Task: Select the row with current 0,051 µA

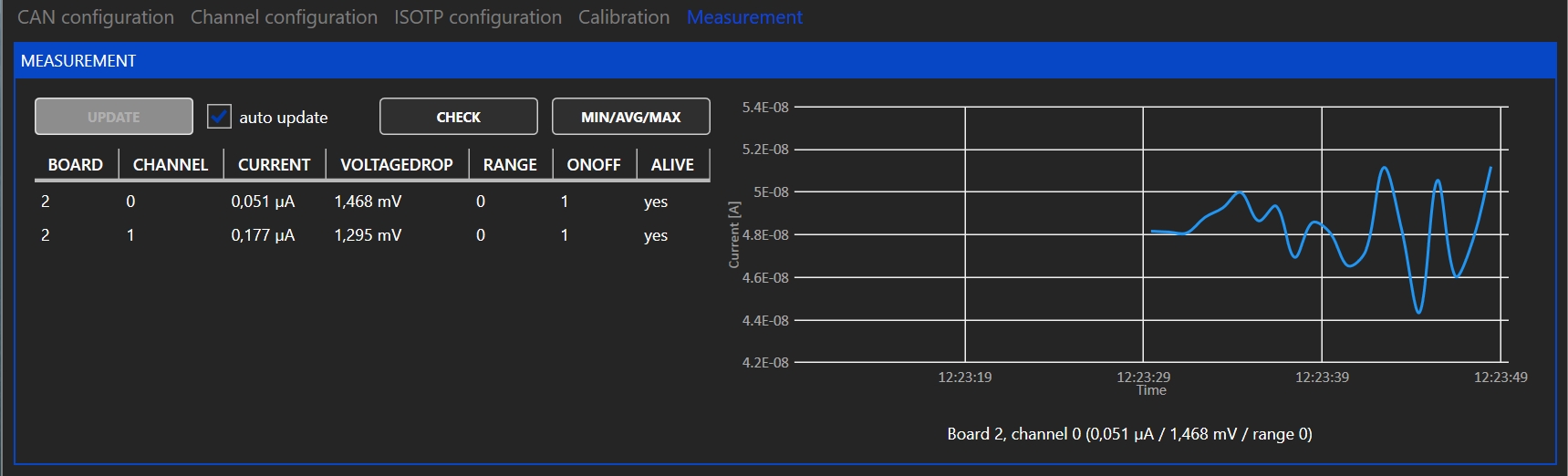Action: click(263, 202)
